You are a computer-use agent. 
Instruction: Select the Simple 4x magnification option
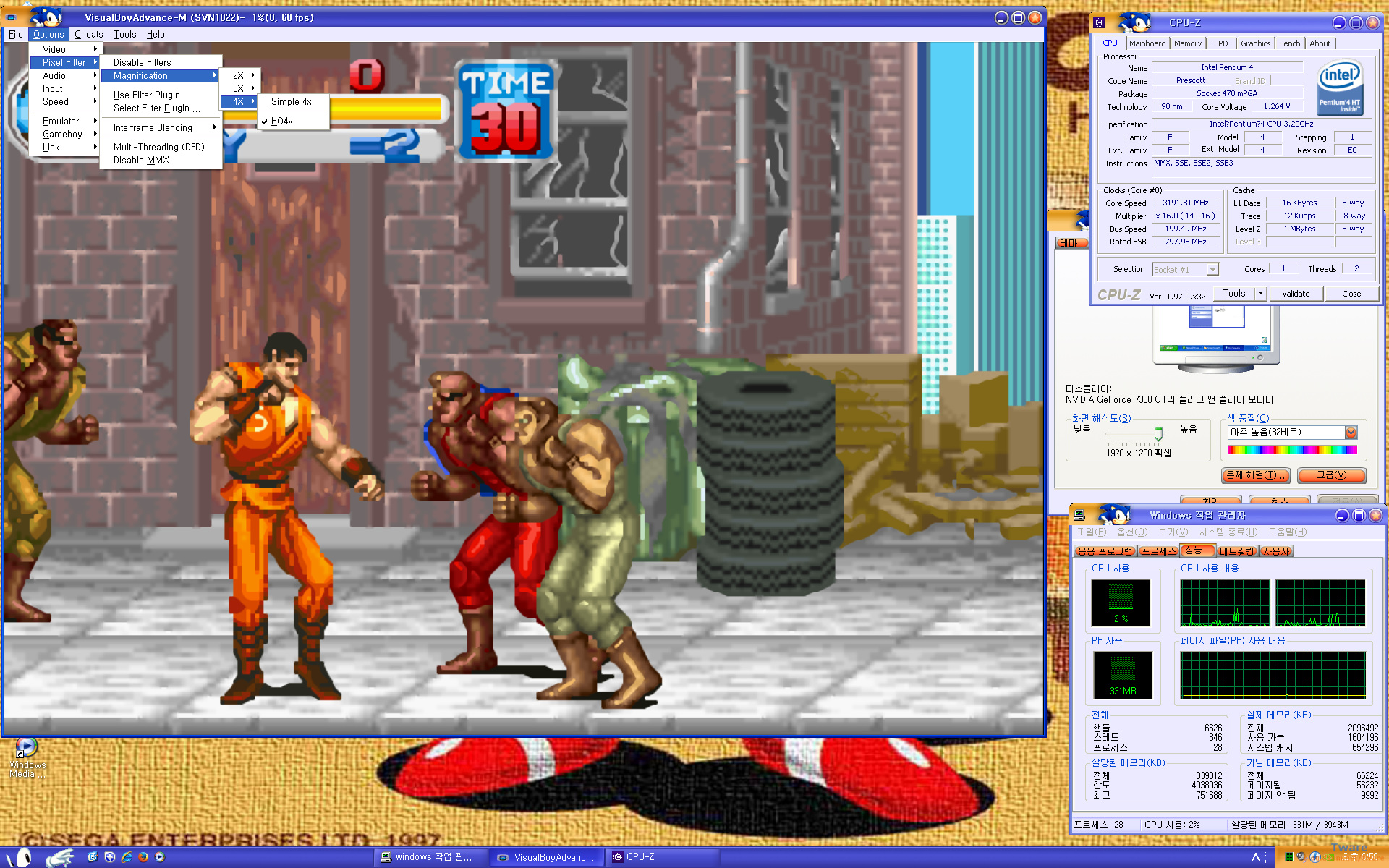[291, 102]
